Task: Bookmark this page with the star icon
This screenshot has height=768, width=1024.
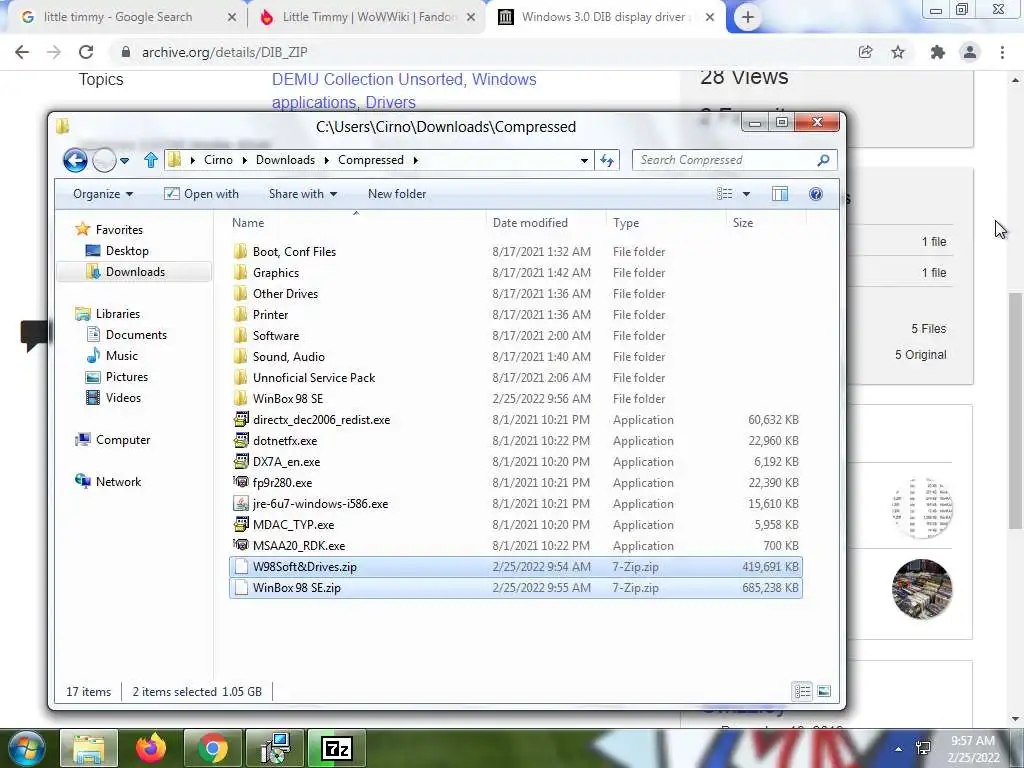Action: pos(898,52)
